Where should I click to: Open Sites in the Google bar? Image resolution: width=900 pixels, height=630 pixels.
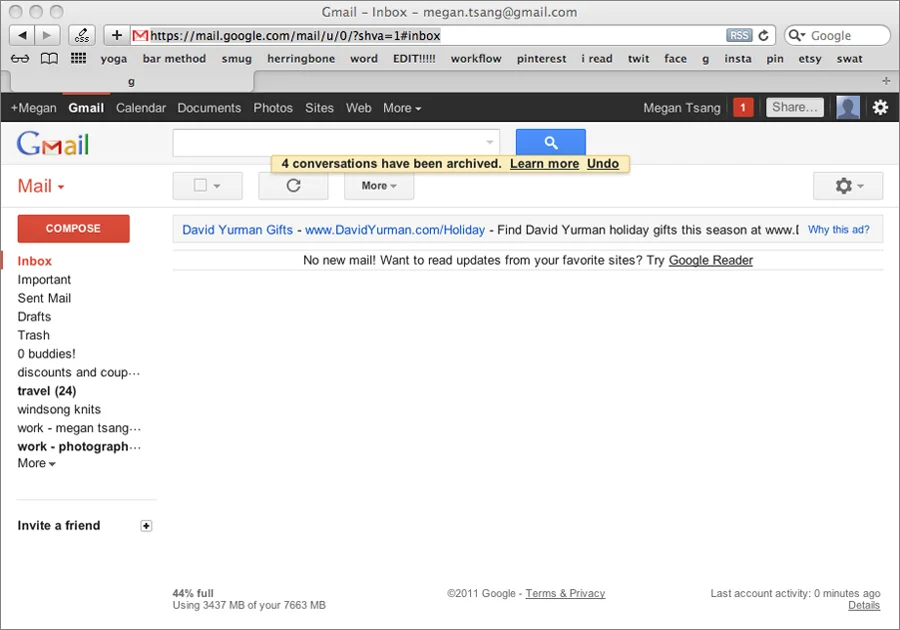click(x=319, y=108)
